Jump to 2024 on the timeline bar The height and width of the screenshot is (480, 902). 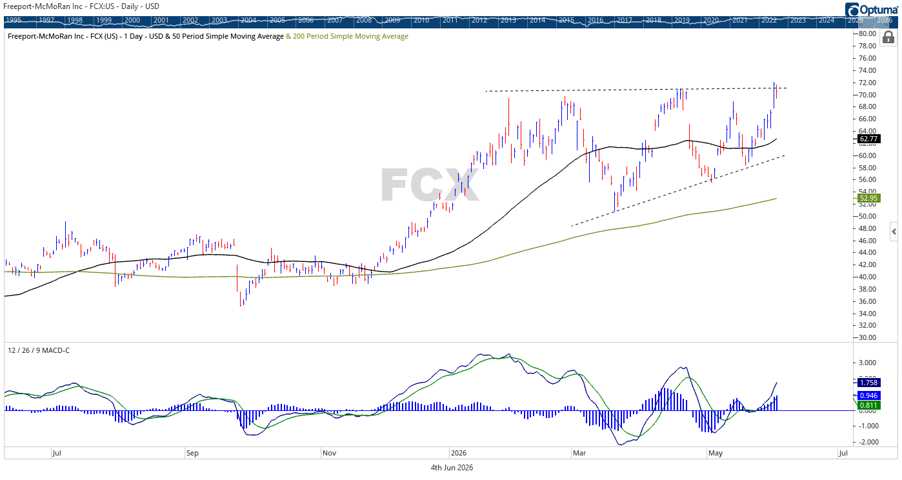point(827,20)
